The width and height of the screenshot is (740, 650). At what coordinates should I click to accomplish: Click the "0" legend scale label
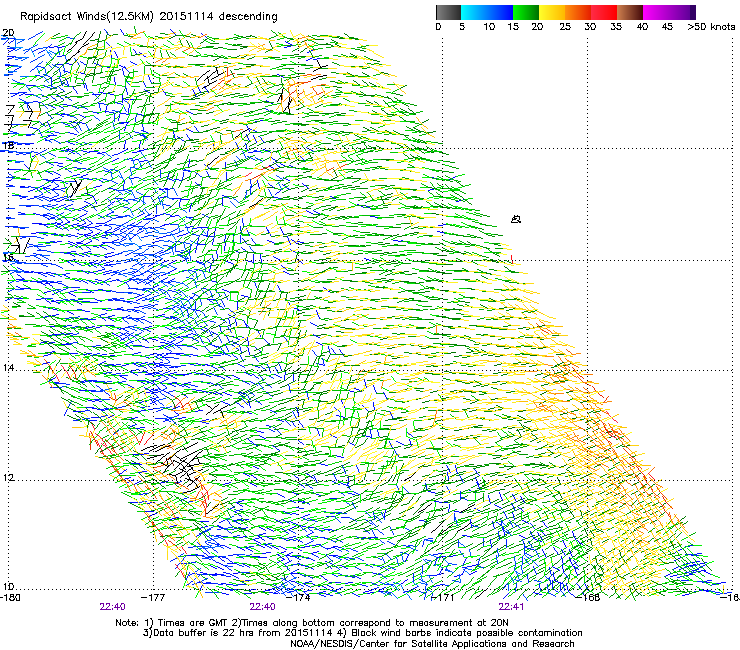coord(438,27)
